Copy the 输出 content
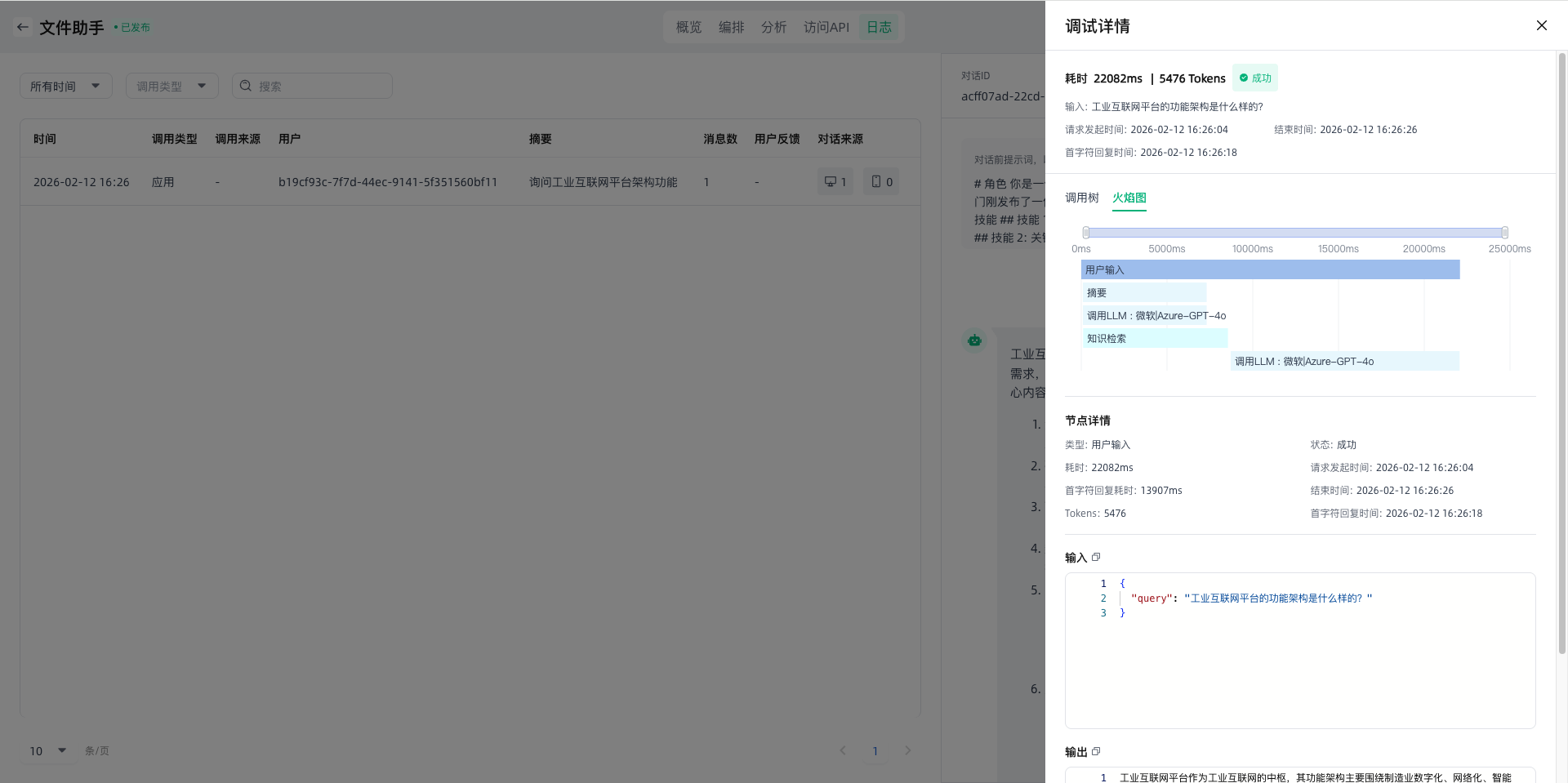This screenshot has width=1568, height=783. point(1096,752)
